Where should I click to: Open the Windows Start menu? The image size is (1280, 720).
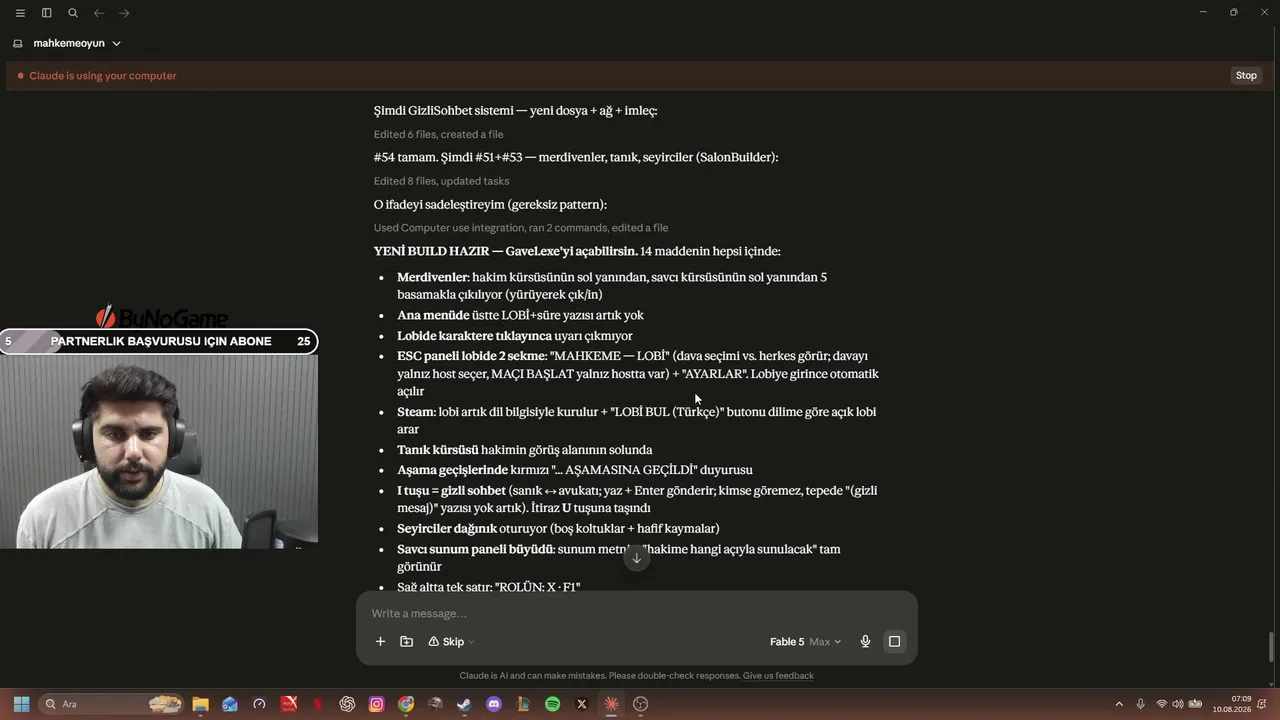coord(21,704)
